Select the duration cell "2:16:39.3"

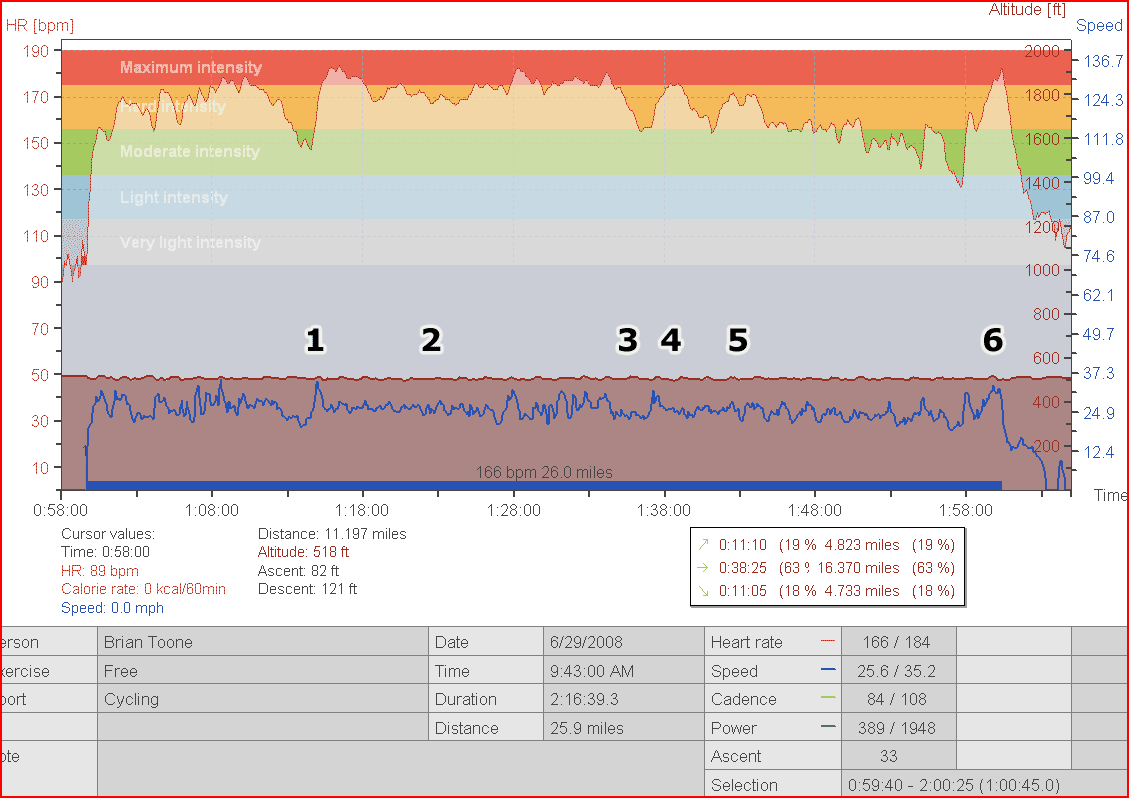(624, 699)
